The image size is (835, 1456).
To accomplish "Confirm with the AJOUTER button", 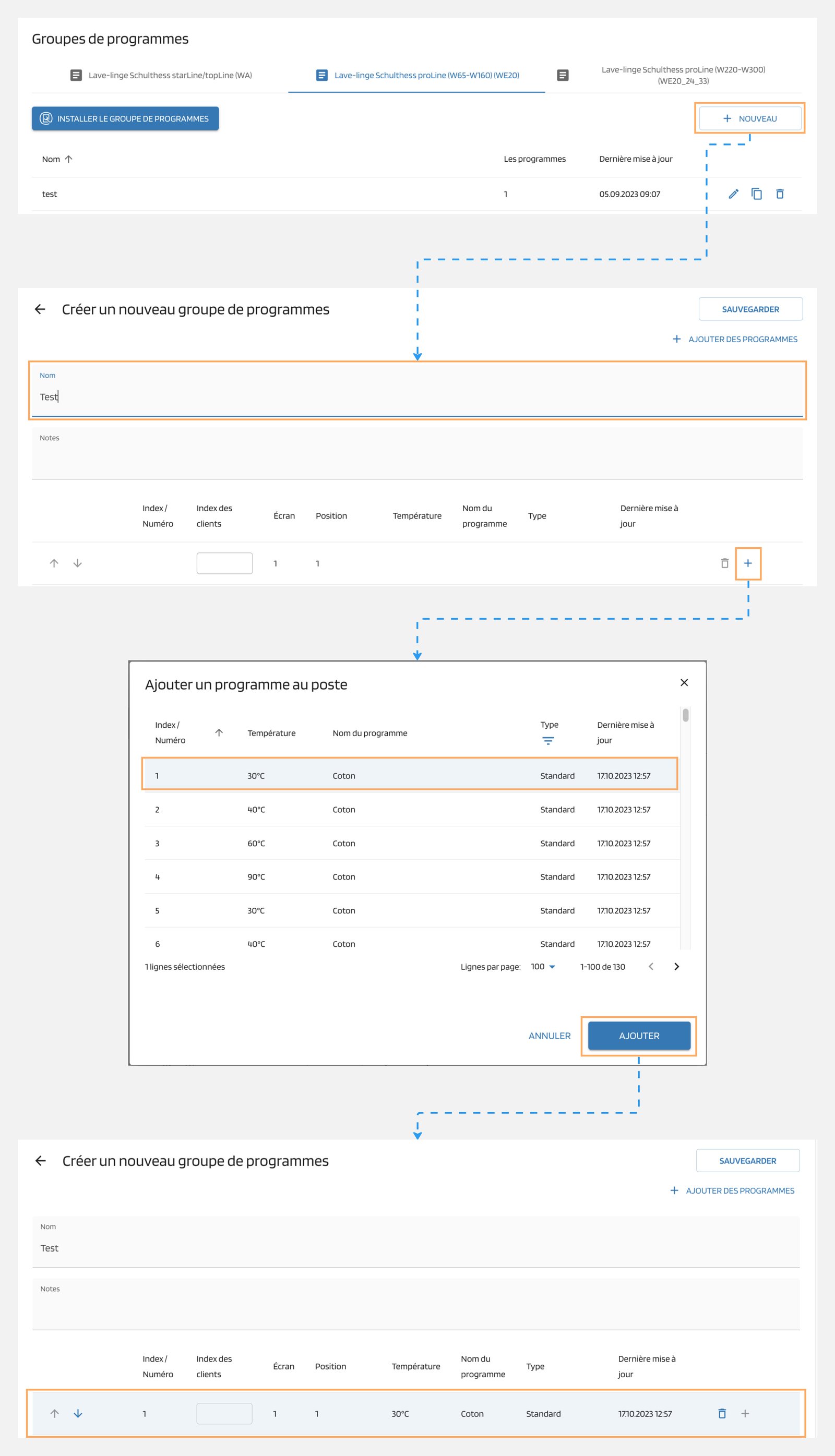I will pos(639,1036).
